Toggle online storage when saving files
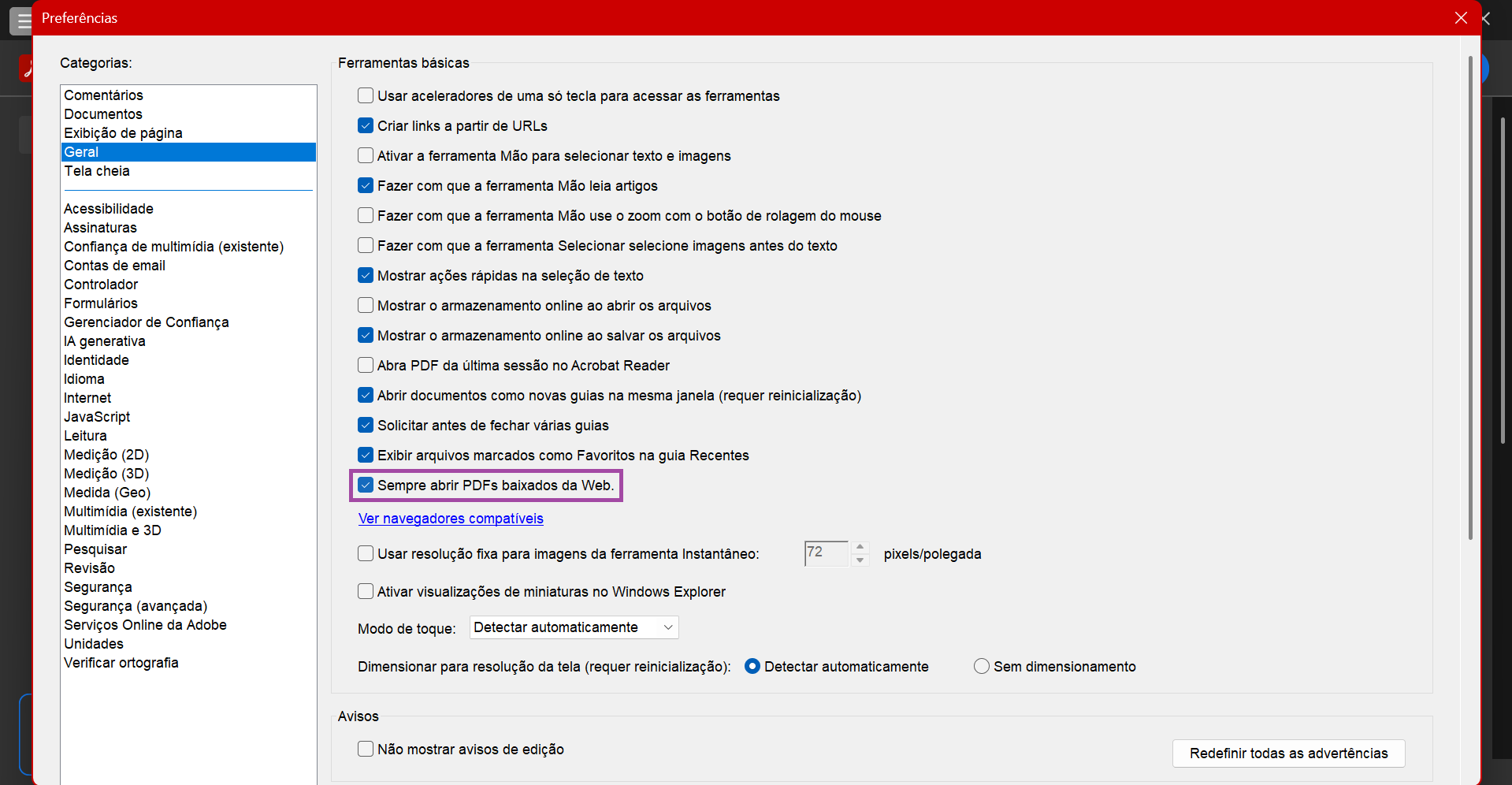The image size is (1512, 785). (x=366, y=335)
